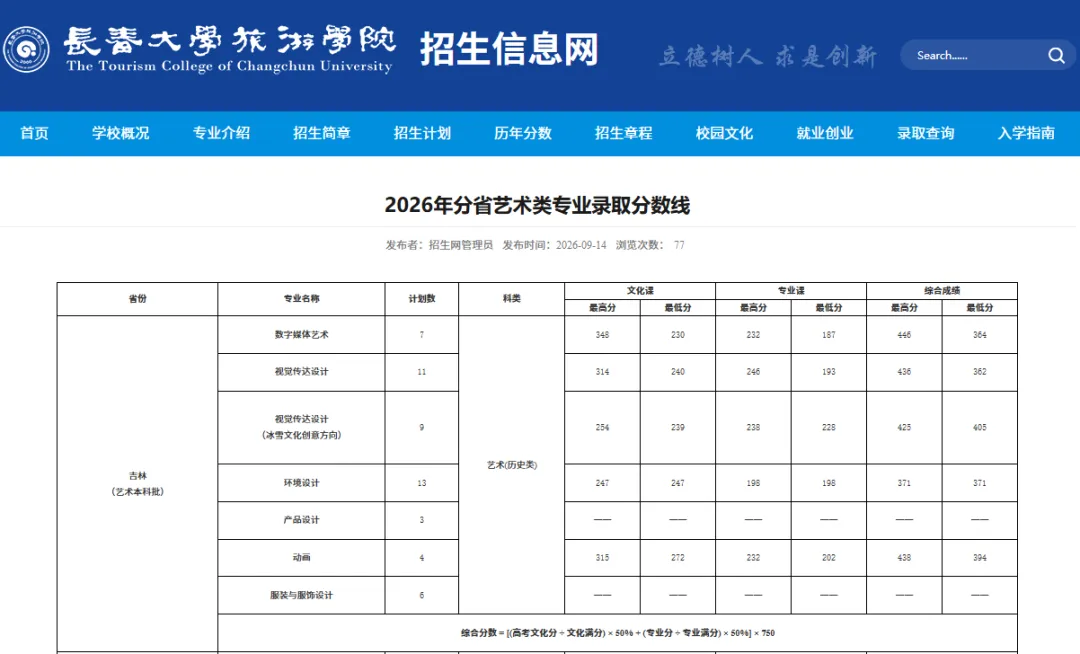1080x654 pixels.
Task: Click the 视觉传达设计 (冰雪文化创意方向) cell
Action: point(301,427)
